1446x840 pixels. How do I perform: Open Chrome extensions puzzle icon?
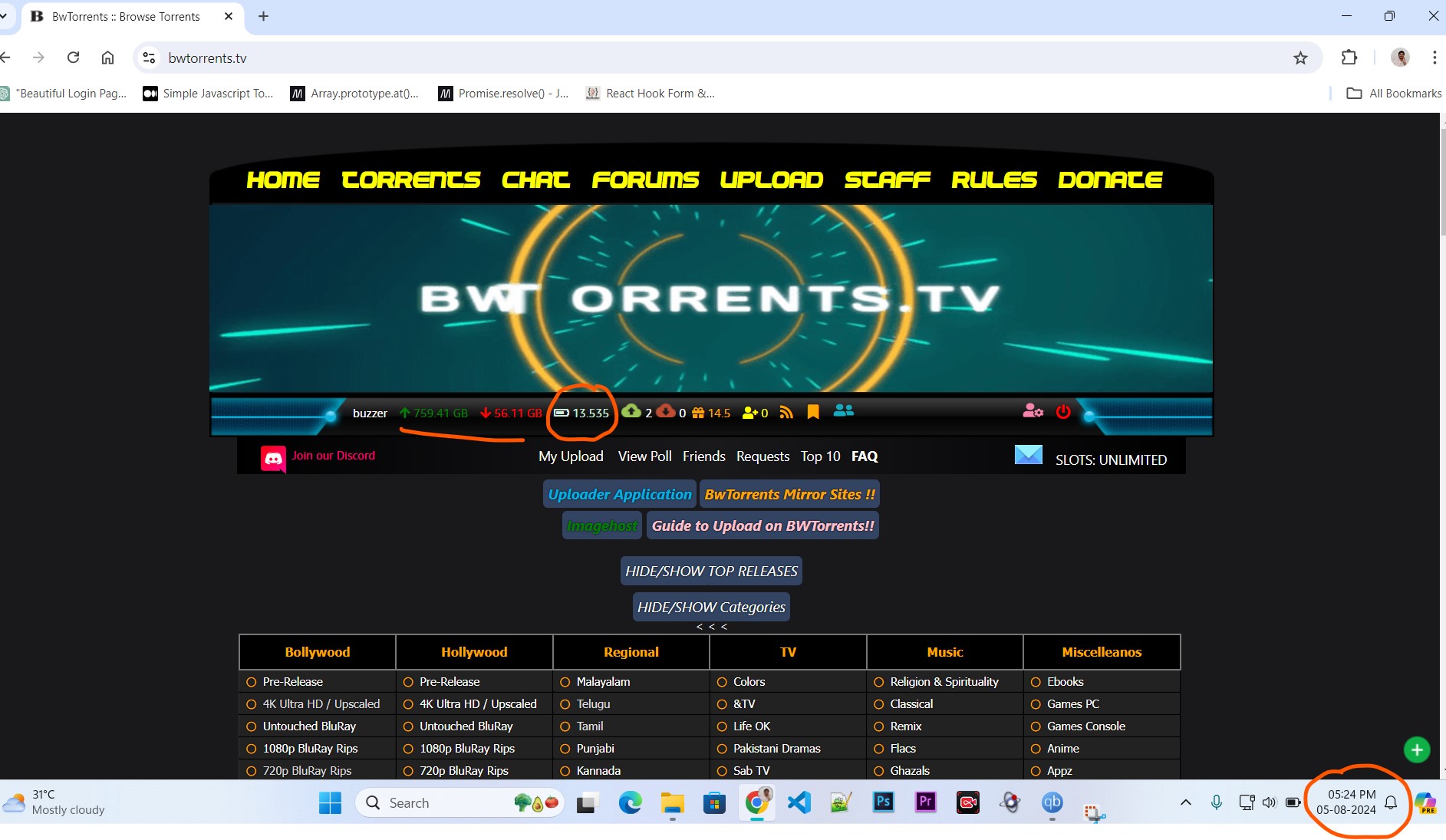1349,58
